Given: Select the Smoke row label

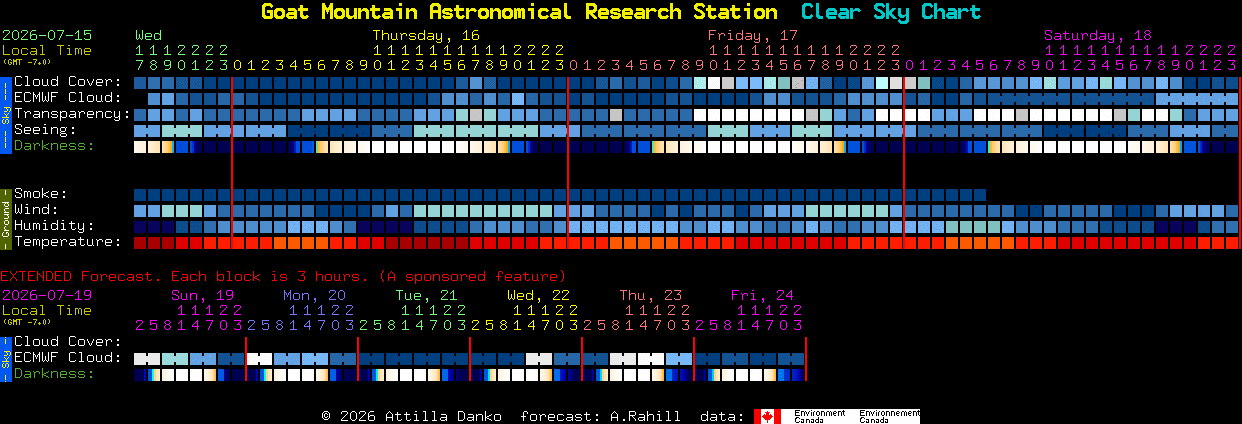Looking at the screenshot, I should coord(41,194).
